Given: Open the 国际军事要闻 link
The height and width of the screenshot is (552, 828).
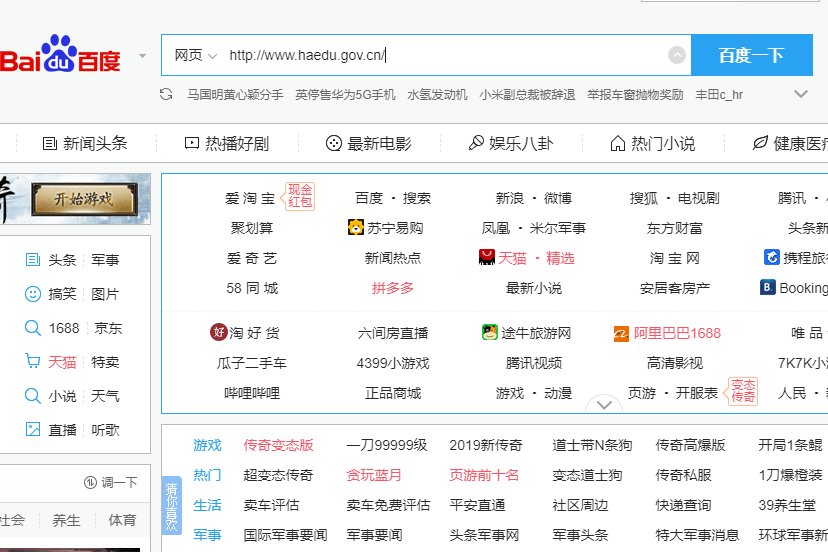Looking at the screenshot, I should coord(285,536).
